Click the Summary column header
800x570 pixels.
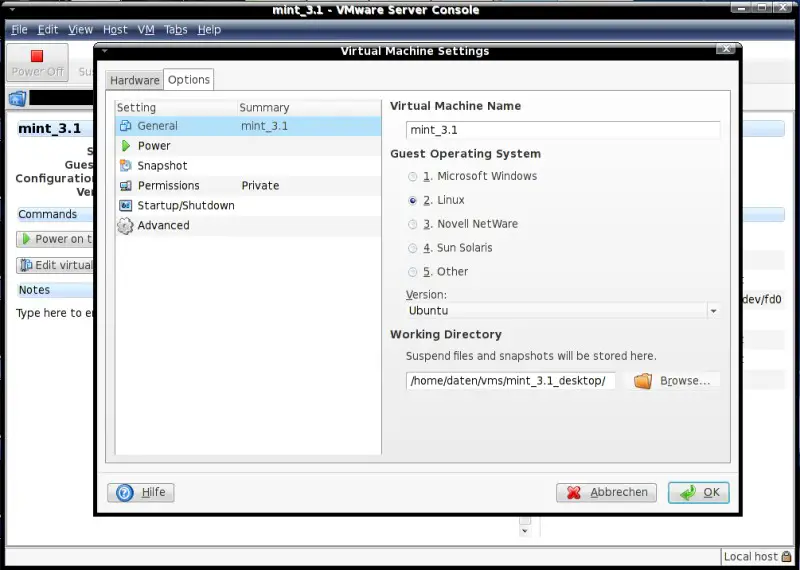point(309,108)
